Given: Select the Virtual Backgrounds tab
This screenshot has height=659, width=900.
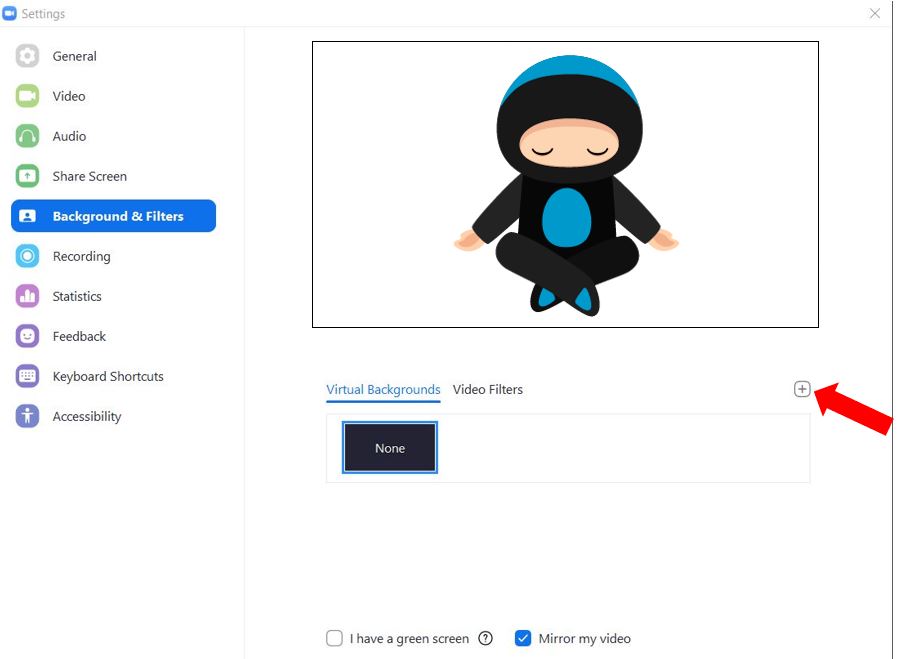Looking at the screenshot, I should (383, 390).
